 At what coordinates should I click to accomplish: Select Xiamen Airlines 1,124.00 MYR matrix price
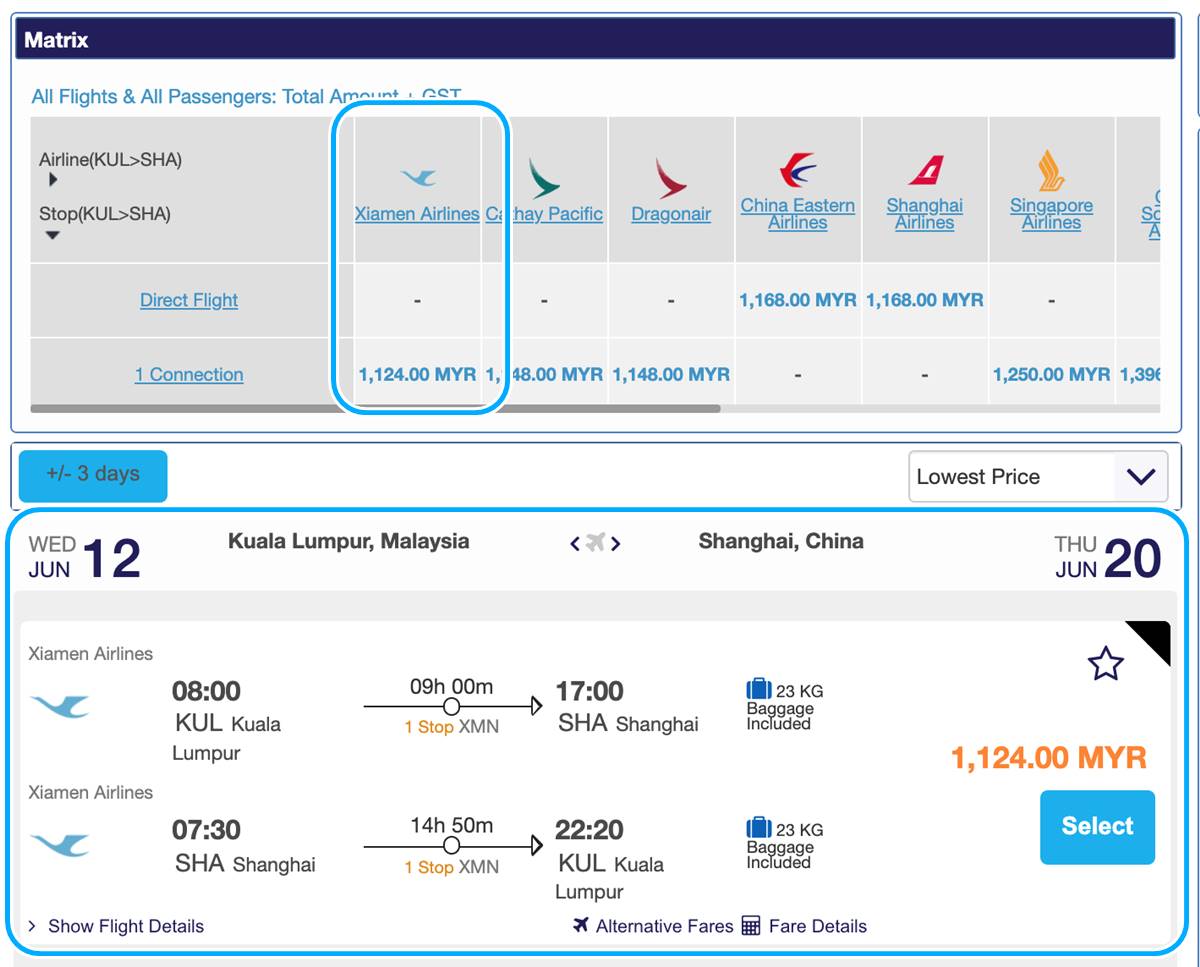pos(417,375)
